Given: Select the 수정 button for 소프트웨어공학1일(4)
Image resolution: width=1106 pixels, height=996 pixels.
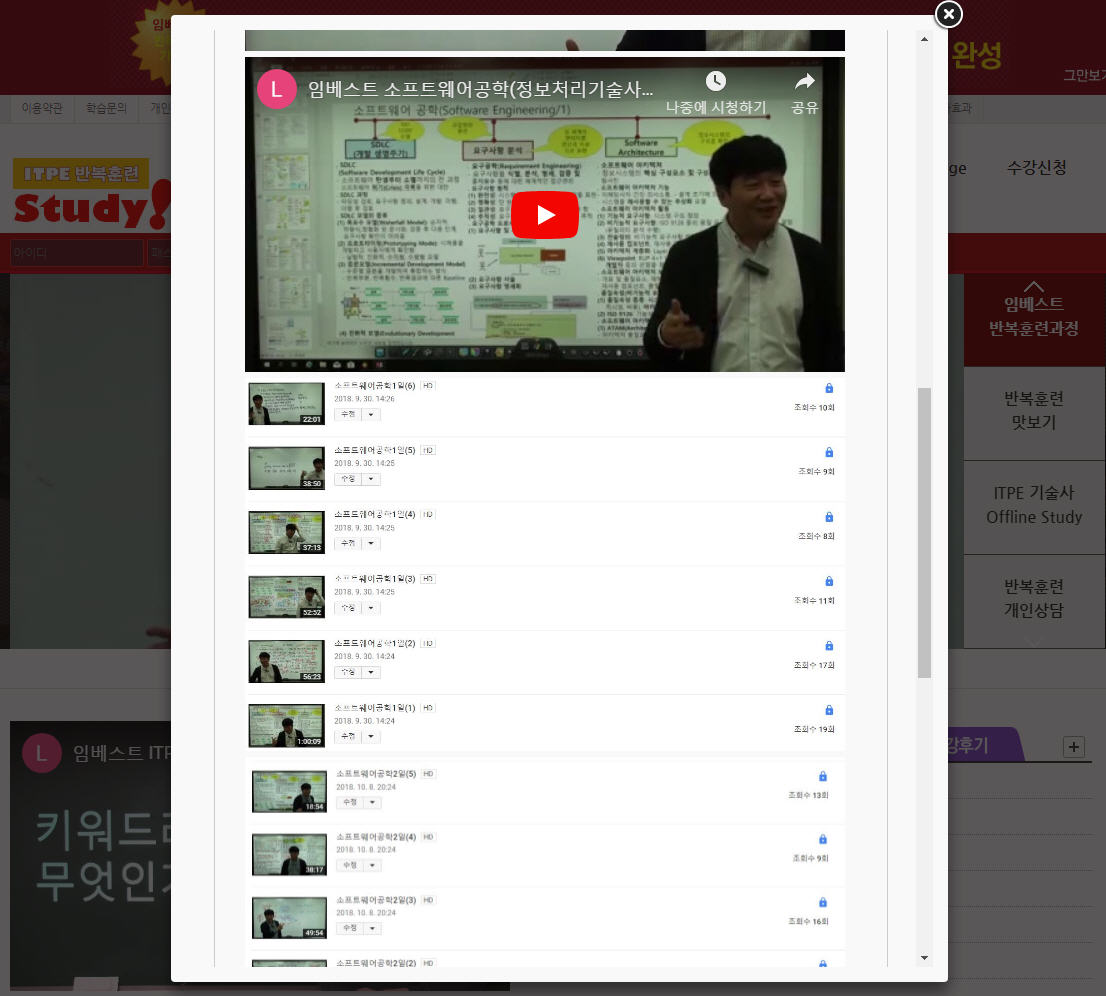Looking at the screenshot, I should tap(348, 543).
